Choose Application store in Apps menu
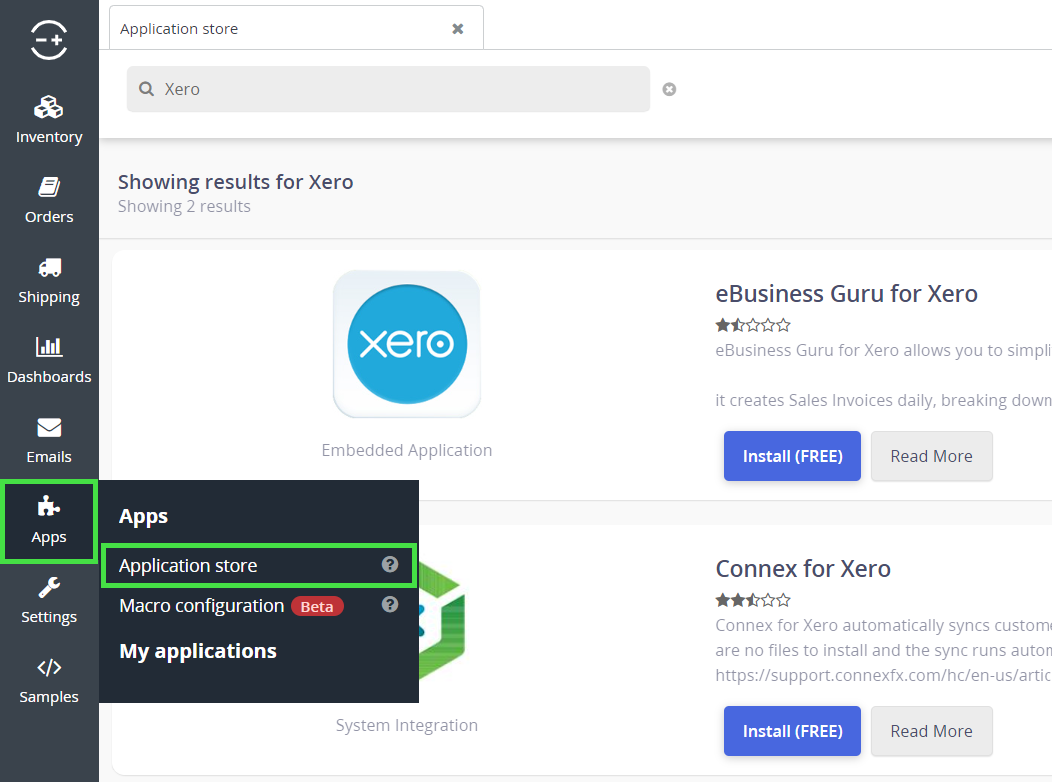The height and width of the screenshot is (782, 1052). click(259, 565)
